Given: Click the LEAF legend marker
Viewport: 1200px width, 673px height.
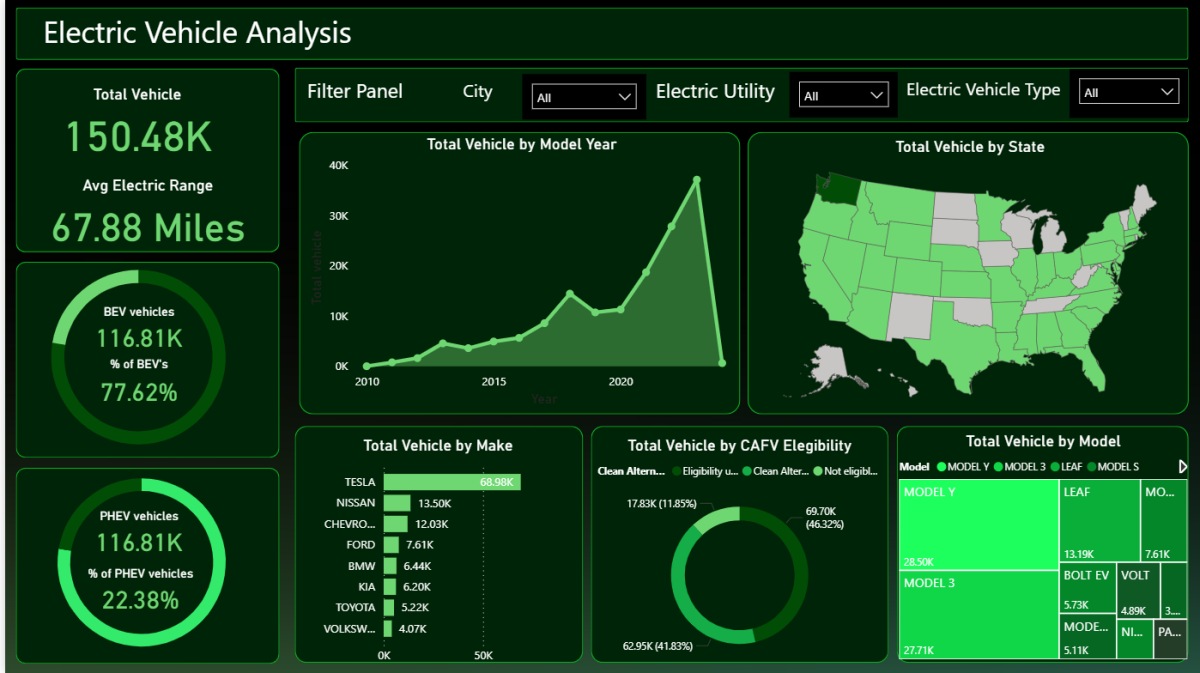Looking at the screenshot, I should (x=1053, y=467).
